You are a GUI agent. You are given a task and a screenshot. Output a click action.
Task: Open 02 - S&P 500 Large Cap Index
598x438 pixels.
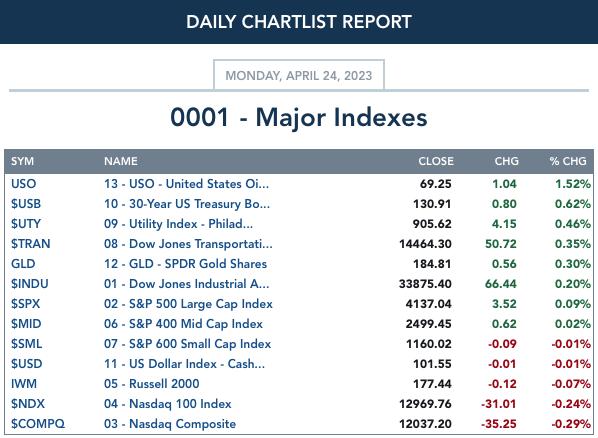coord(188,304)
